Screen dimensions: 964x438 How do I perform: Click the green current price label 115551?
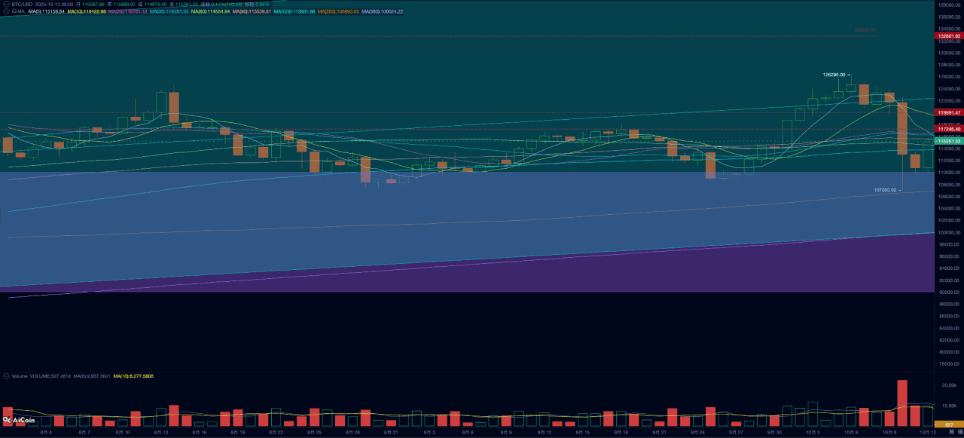(949, 141)
